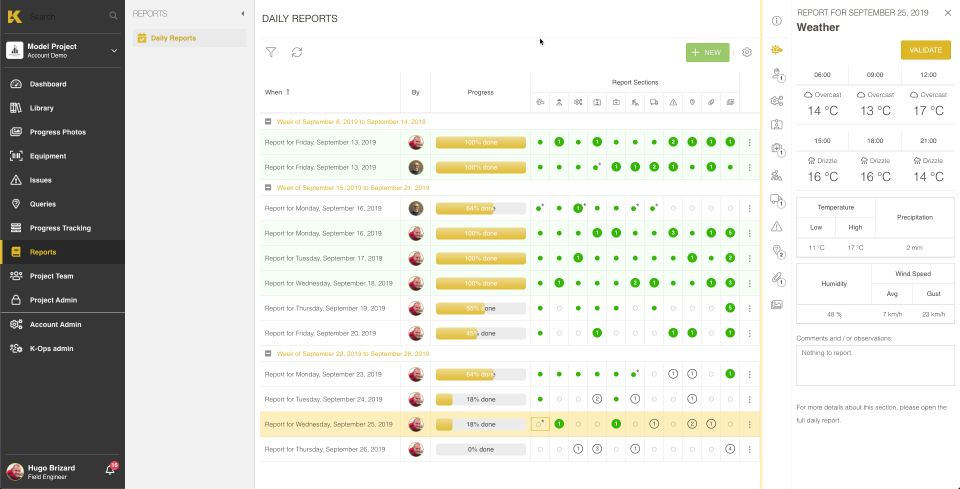
Task: Open the settings gear next to NEW
Action: pyautogui.click(x=746, y=52)
